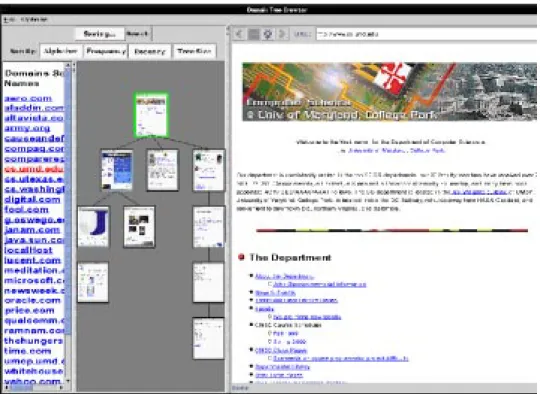Screen dimensions: 540x394
Task: Go forward with the right arrow icon
Action: [x=282, y=34]
